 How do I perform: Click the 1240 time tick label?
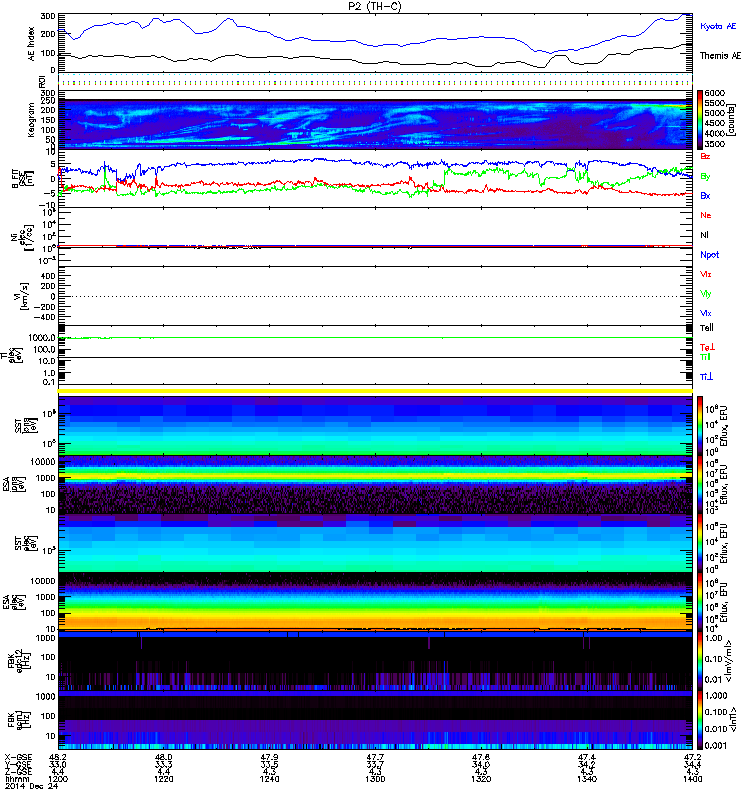tap(269, 779)
